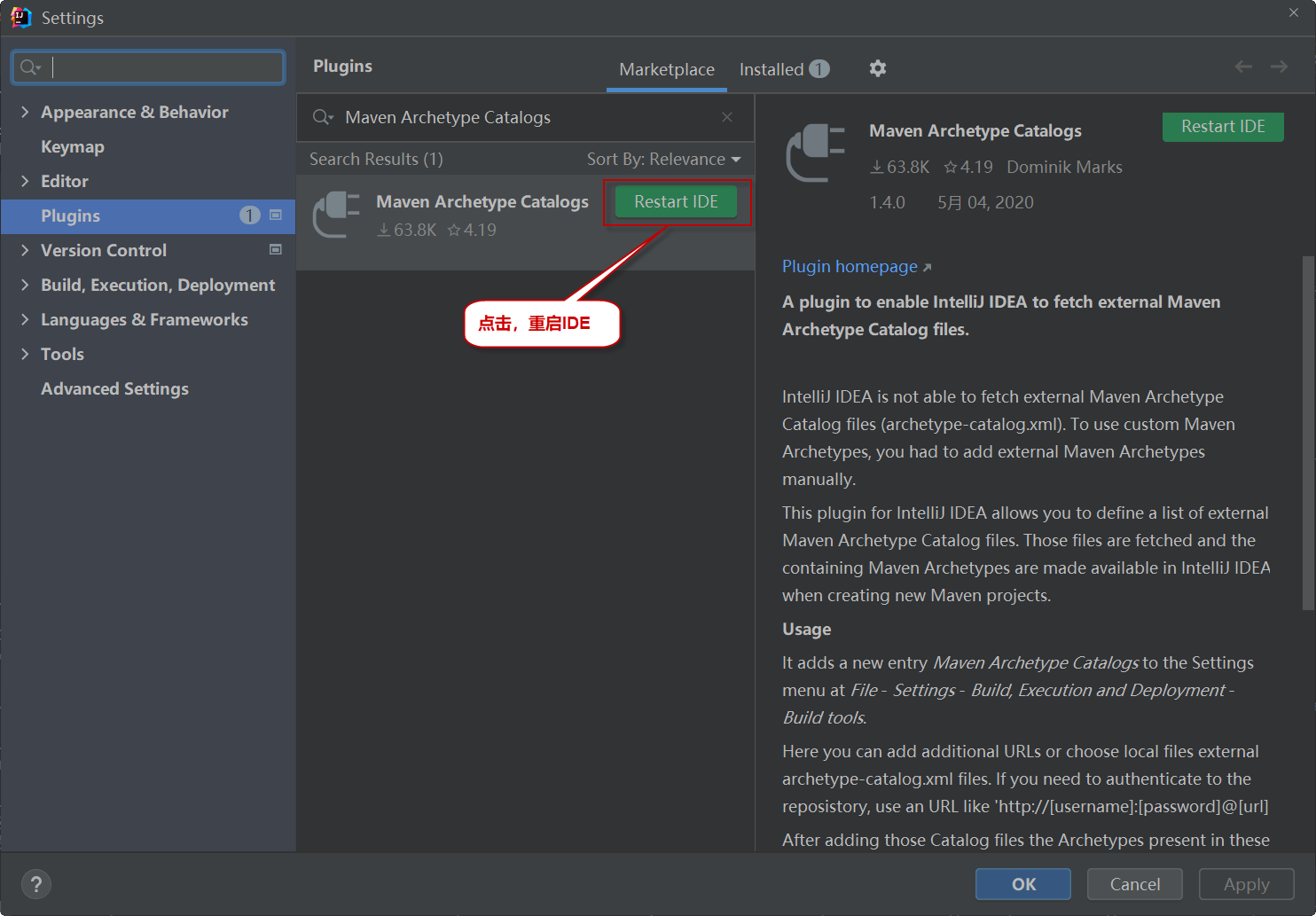
Task: Click the Maven Archetype Catalogs plug icon in list
Action: click(337, 215)
